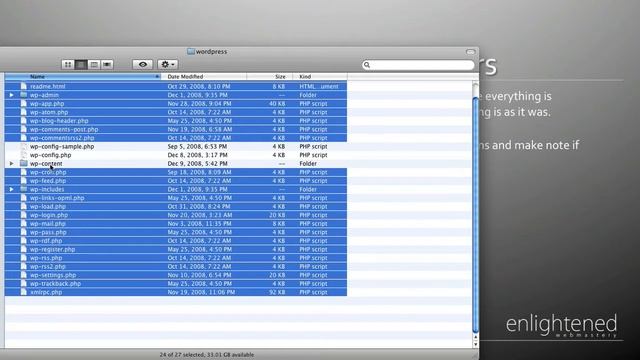Viewport: 640px width, 360px height.
Task: Click the wordpress folder icon in title bar
Action: pyautogui.click(x=191, y=51)
